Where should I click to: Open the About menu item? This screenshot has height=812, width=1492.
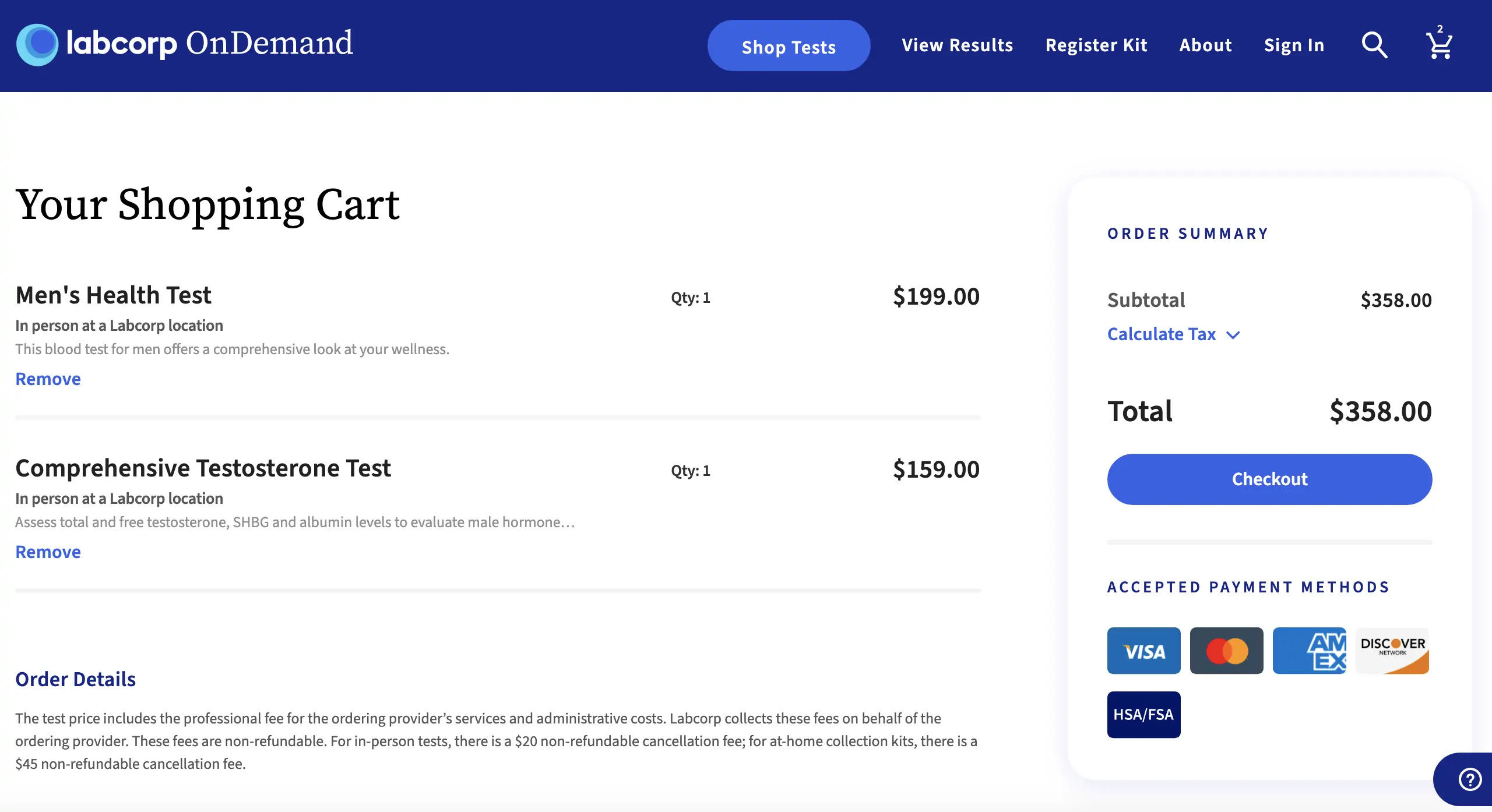pos(1205,45)
